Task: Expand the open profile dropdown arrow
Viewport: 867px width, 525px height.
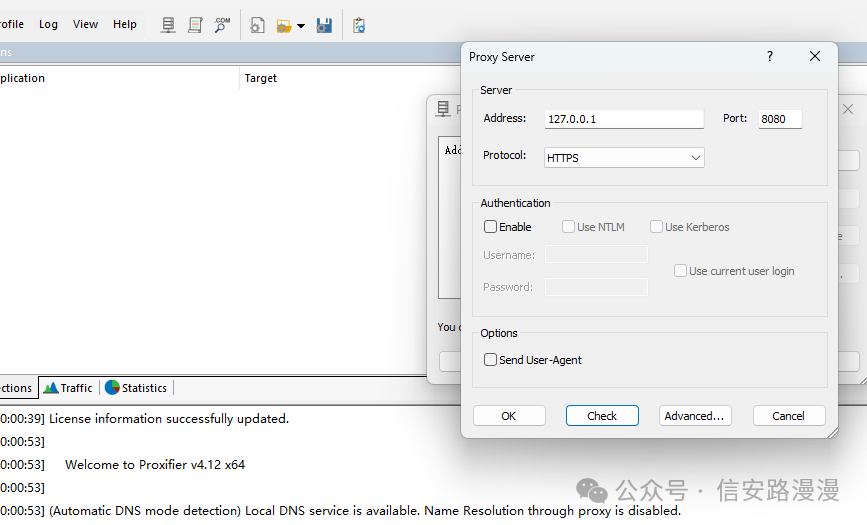Action: pyautogui.click(x=301, y=25)
